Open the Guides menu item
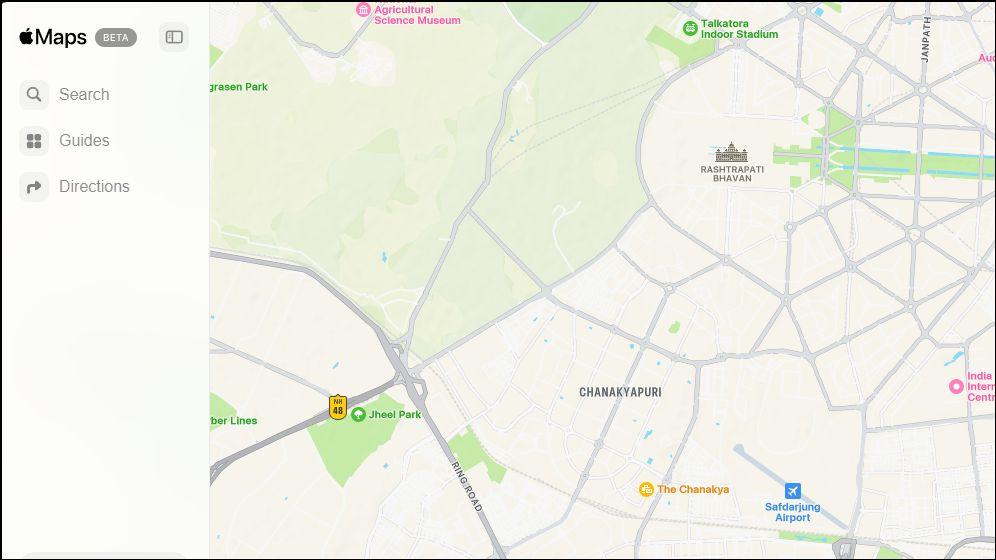This screenshot has height=560, width=996. (x=84, y=140)
